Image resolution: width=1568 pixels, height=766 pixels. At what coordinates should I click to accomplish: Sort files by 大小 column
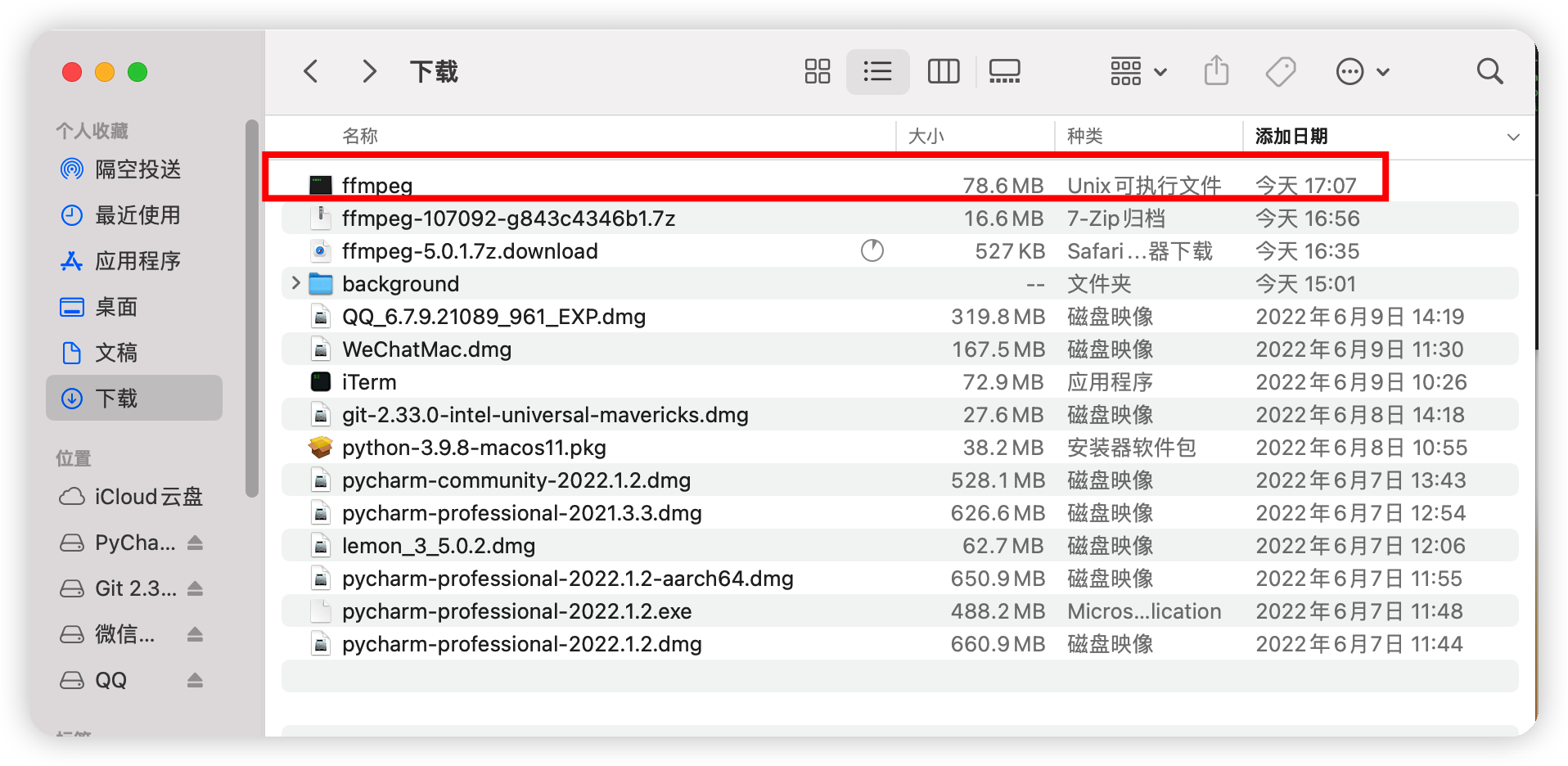point(926,135)
